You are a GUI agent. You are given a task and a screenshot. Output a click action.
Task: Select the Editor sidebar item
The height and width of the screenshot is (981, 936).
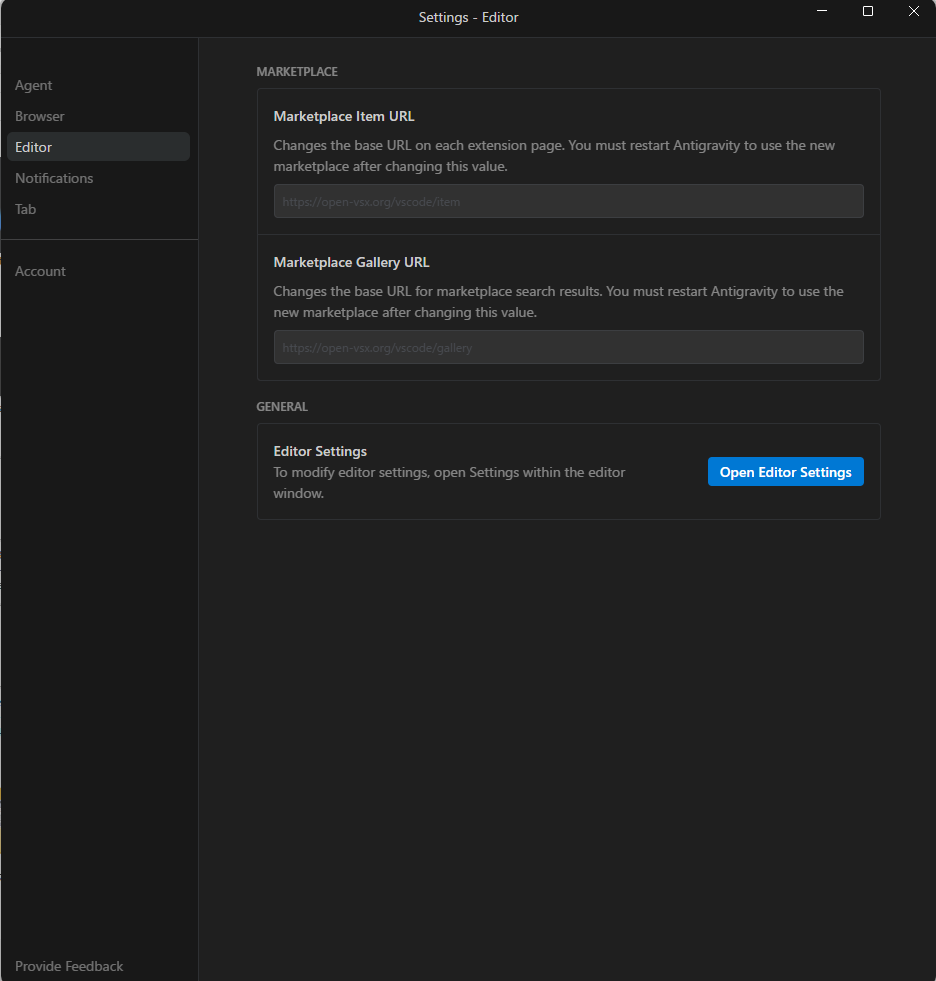coord(34,147)
